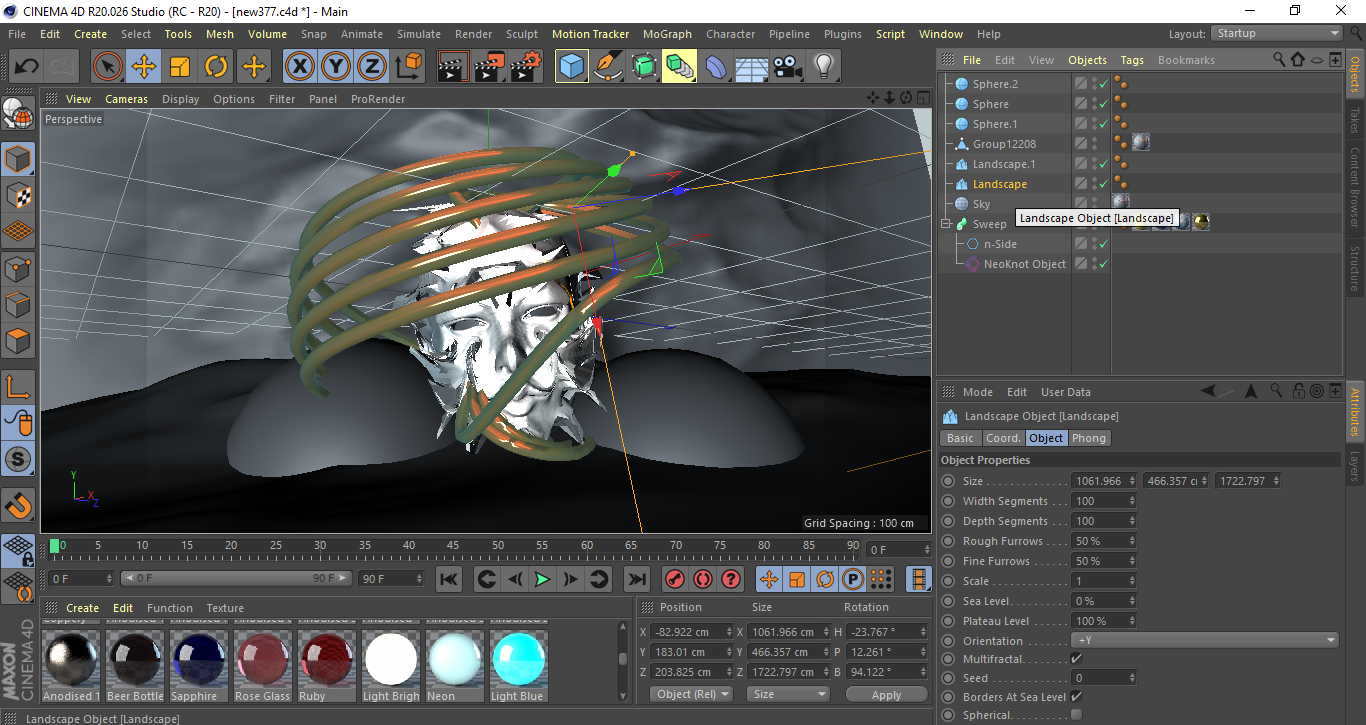
Task: Activate the Move tool
Action: point(144,67)
